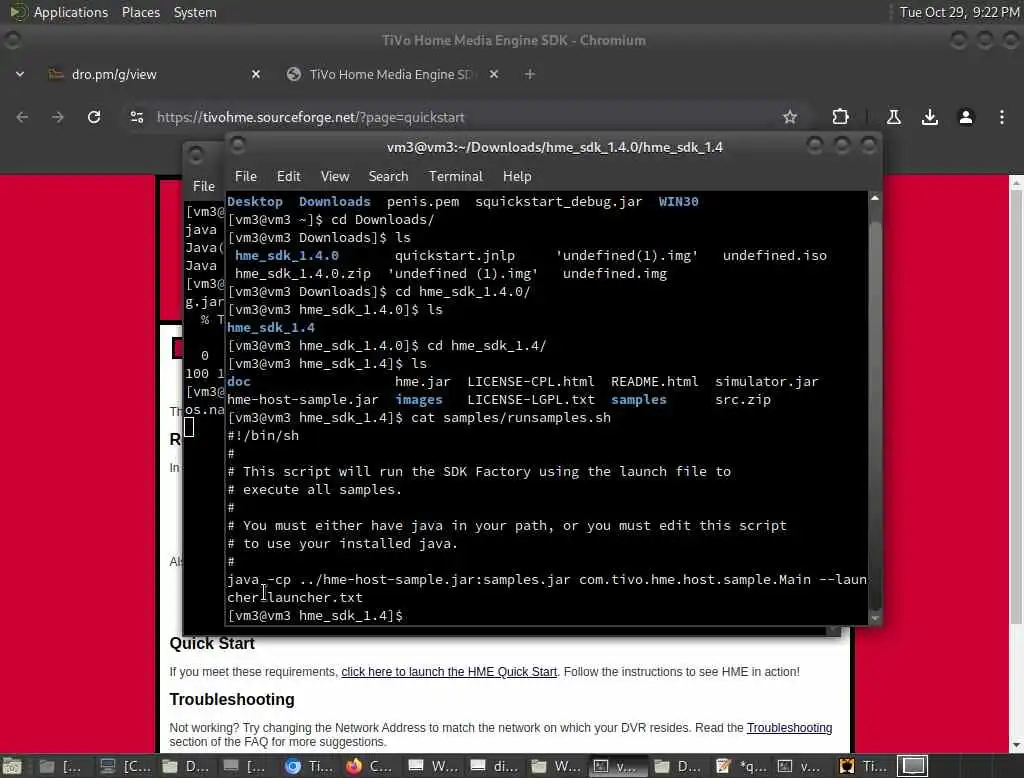Open File menu of the background terminal

[204, 186]
